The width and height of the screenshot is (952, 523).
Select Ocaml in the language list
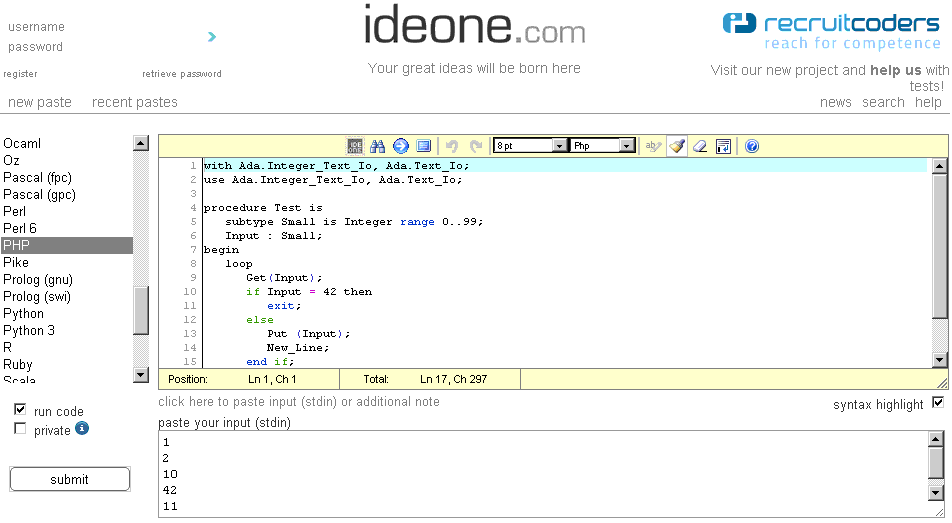point(67,143)
